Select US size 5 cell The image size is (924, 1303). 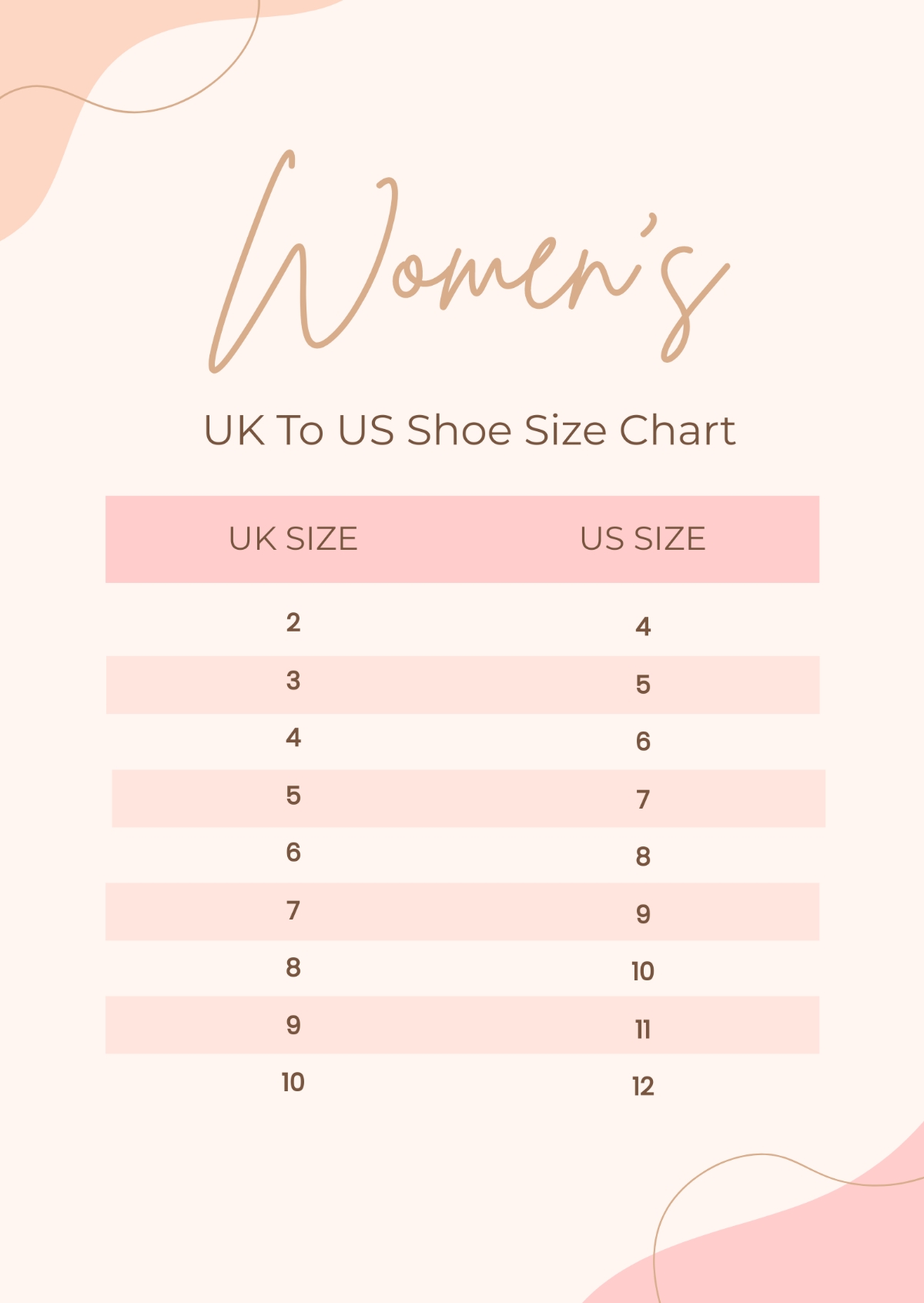[643, 684]
